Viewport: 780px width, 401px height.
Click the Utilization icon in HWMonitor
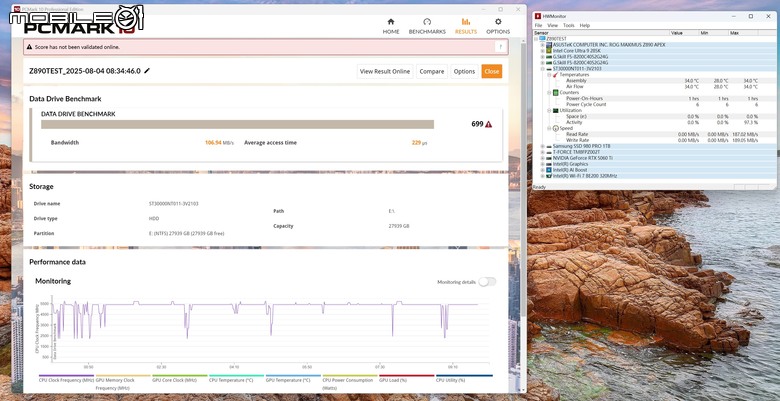tap(556, 110)
